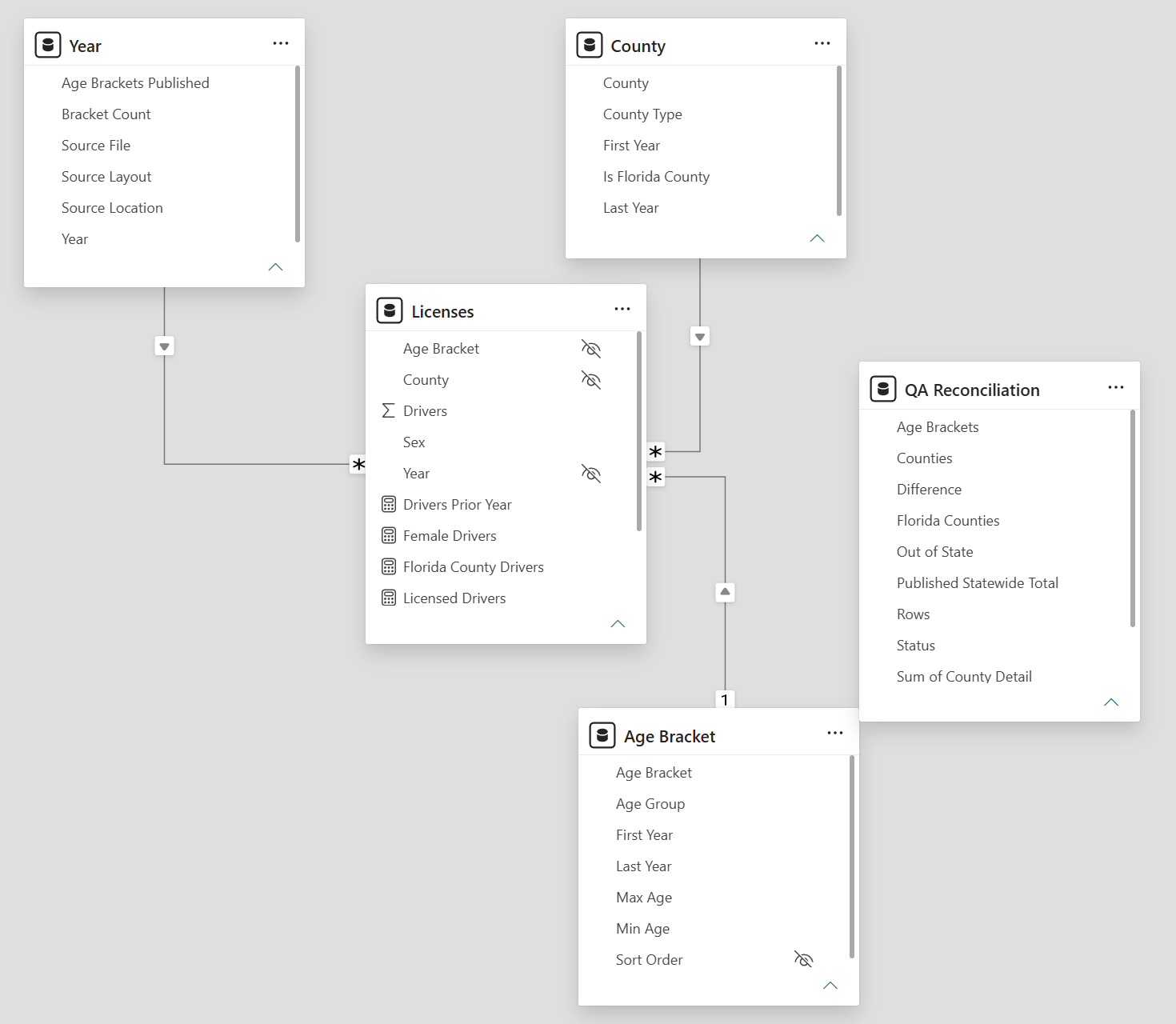Click the filter direction arrow on Year relationship
Screen dimensions: 1176x1024
(x=164, y=346)
